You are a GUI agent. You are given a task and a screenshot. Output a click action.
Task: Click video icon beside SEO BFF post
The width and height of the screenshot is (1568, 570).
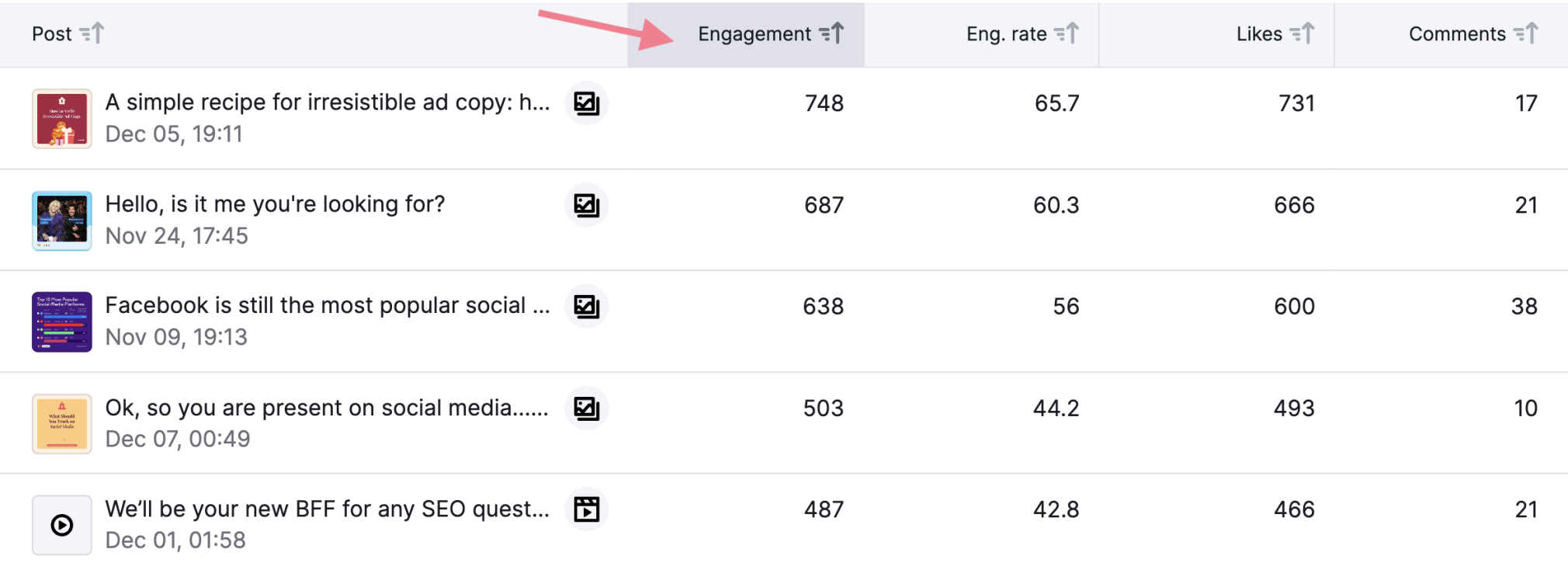point(586,509)
